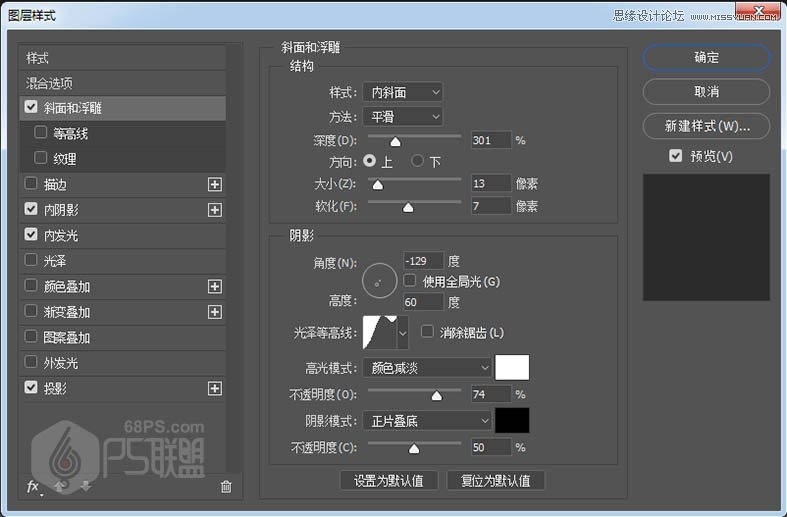Click the 新建样式(W)... button
Screen dimensions: 787x517
click(706, 126)
